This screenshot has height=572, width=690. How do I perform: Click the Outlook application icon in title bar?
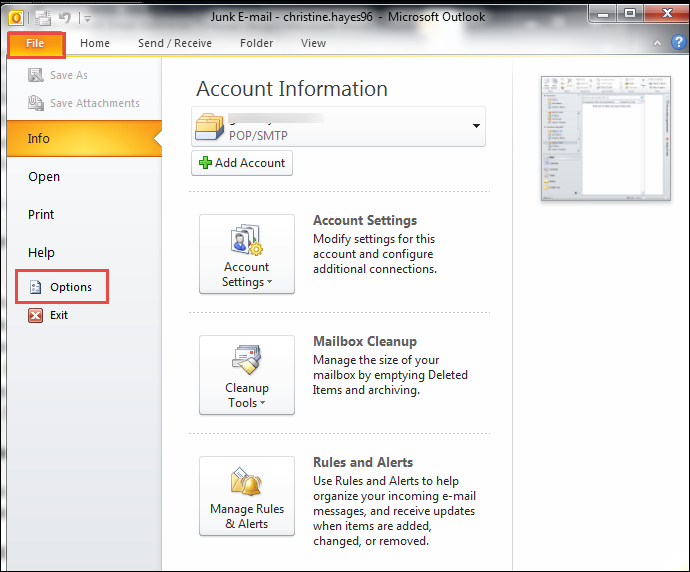tap(16, 18)
